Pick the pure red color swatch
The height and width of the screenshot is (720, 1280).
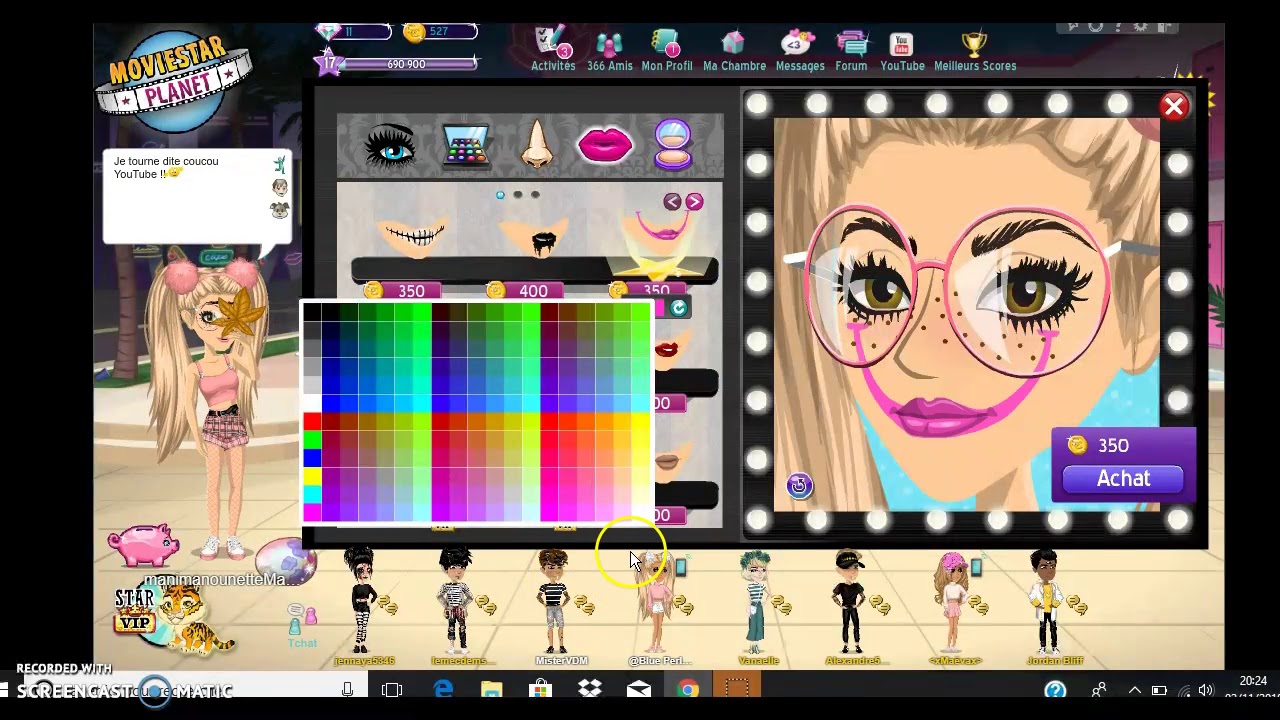(312, 422)
